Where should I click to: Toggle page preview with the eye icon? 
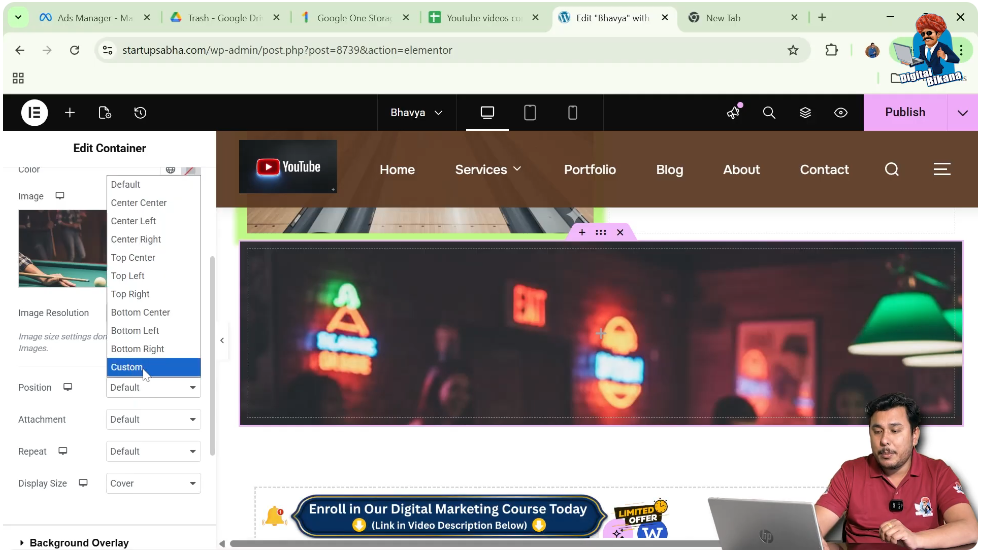[841, 113]
